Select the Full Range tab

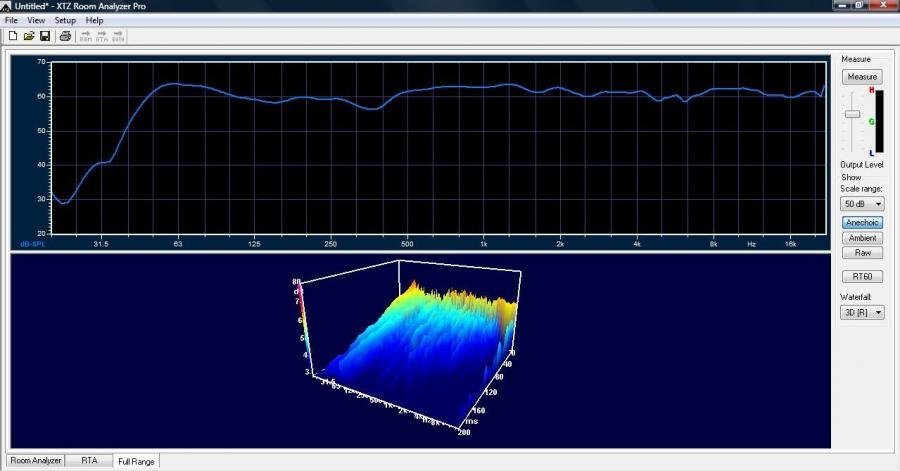136,461
